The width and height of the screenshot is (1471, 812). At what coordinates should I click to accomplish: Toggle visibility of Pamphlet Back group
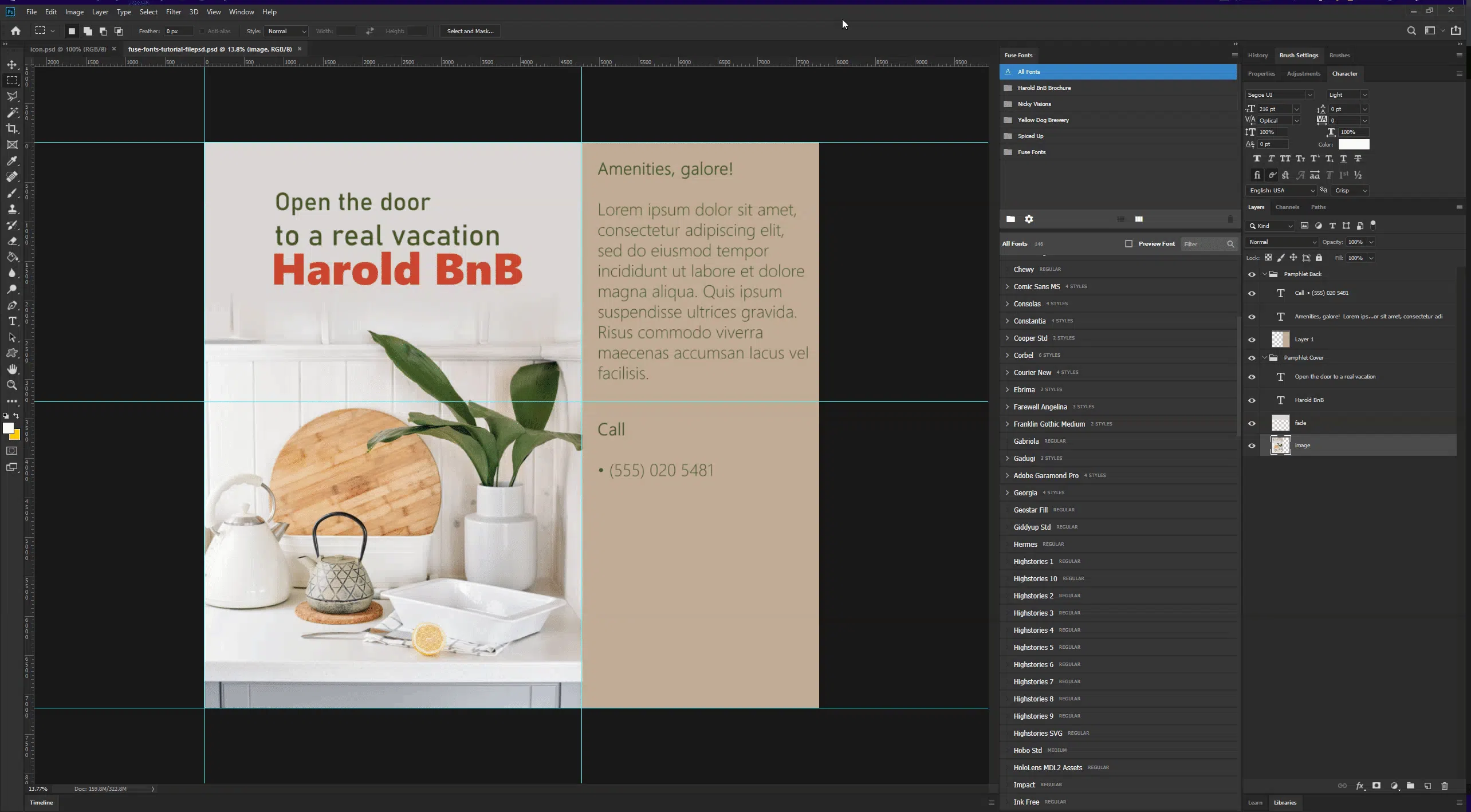(1252, 275)
